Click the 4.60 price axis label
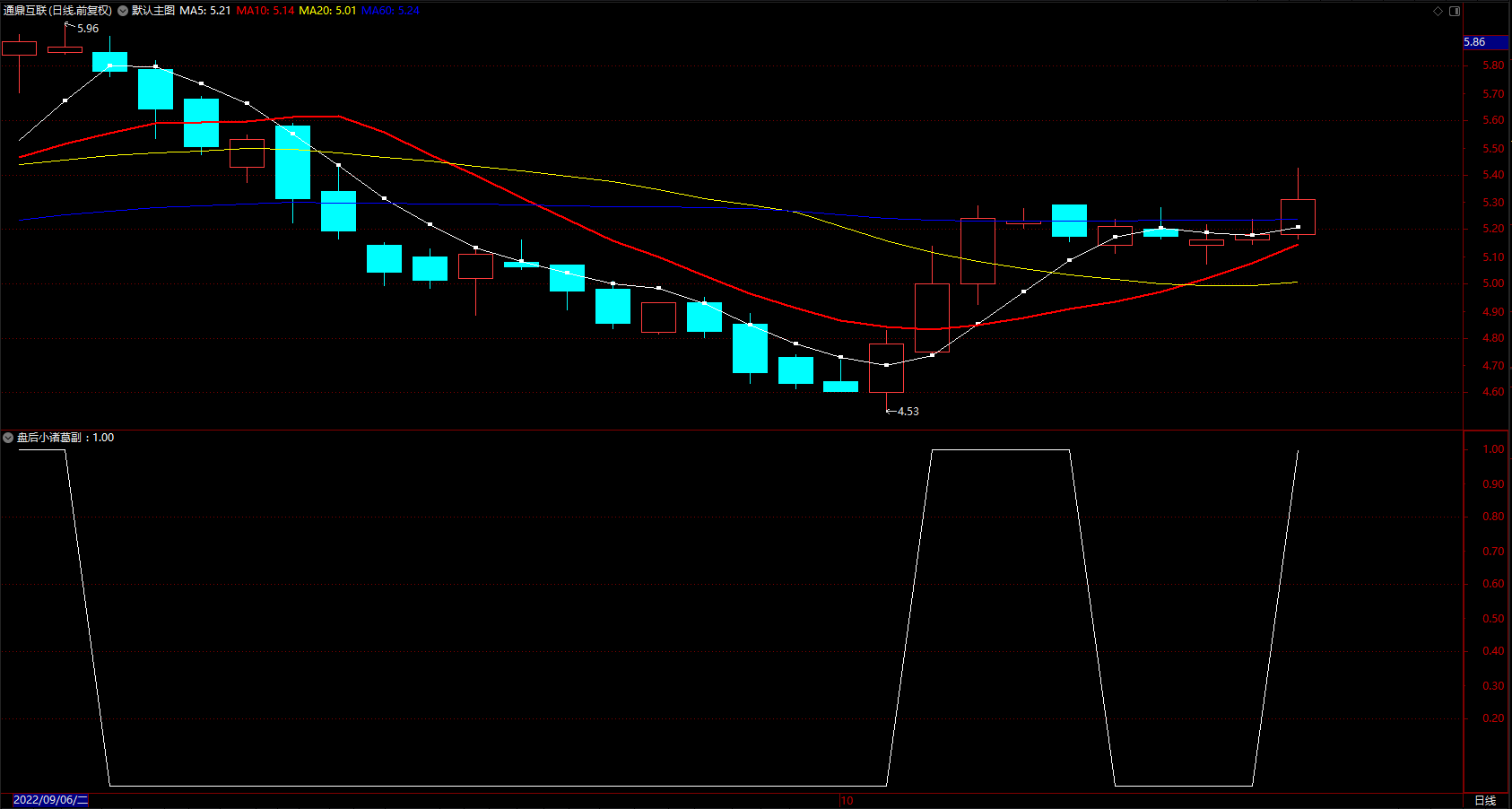Image resolution: width=1512 pixels, height=809 pixels. tap(1493, 392)
